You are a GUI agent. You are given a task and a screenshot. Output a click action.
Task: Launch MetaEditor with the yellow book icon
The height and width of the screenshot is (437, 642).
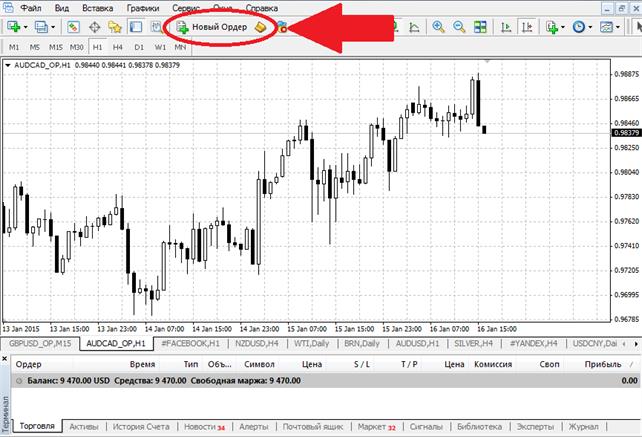[260, 27]
